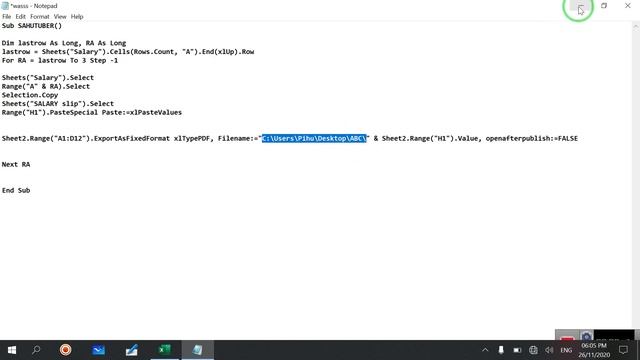Open the orange recorder app in taskbar
This screenshot has height=360, width=640.
click(x=65, y=350)
